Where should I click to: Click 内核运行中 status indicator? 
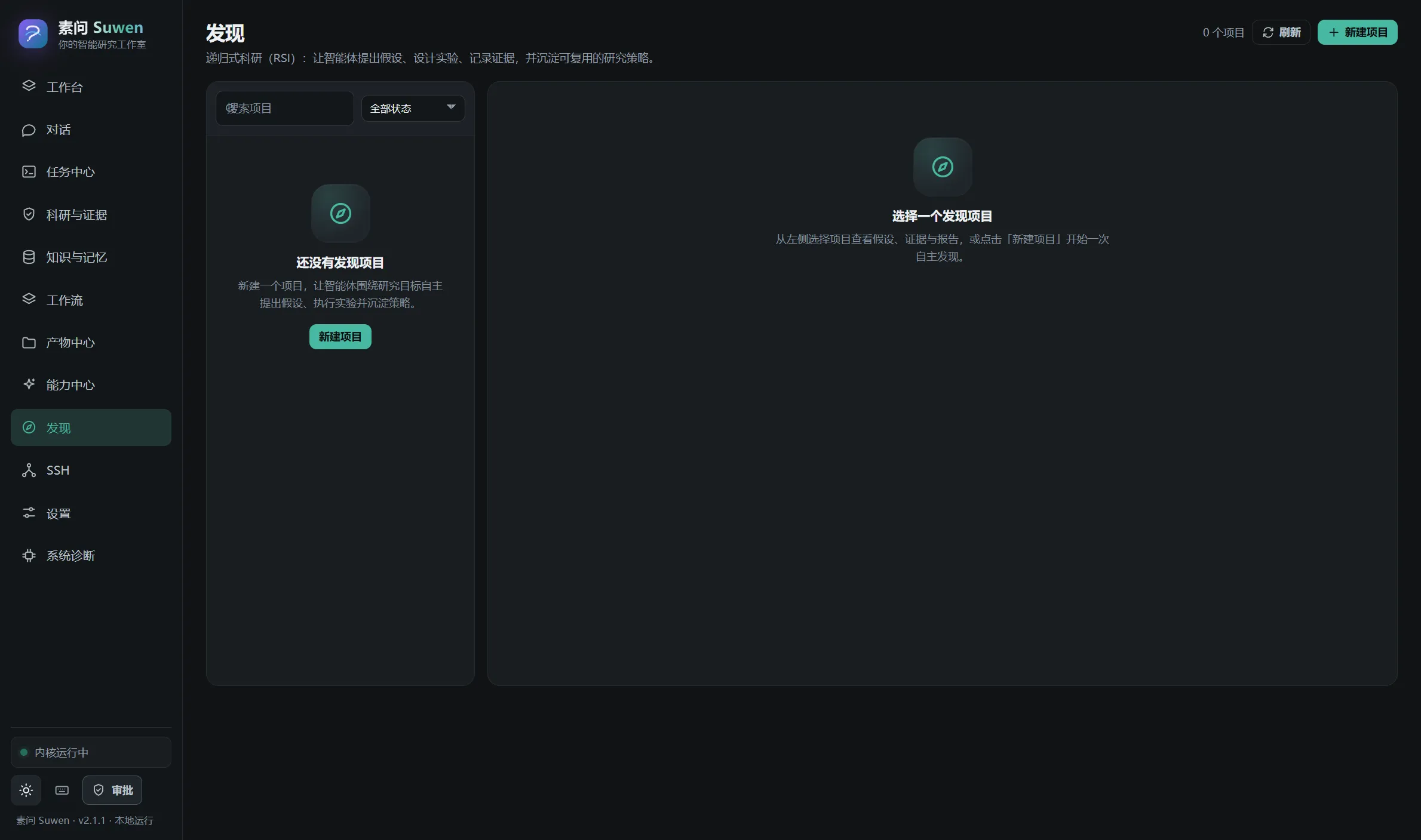(91, 752)
